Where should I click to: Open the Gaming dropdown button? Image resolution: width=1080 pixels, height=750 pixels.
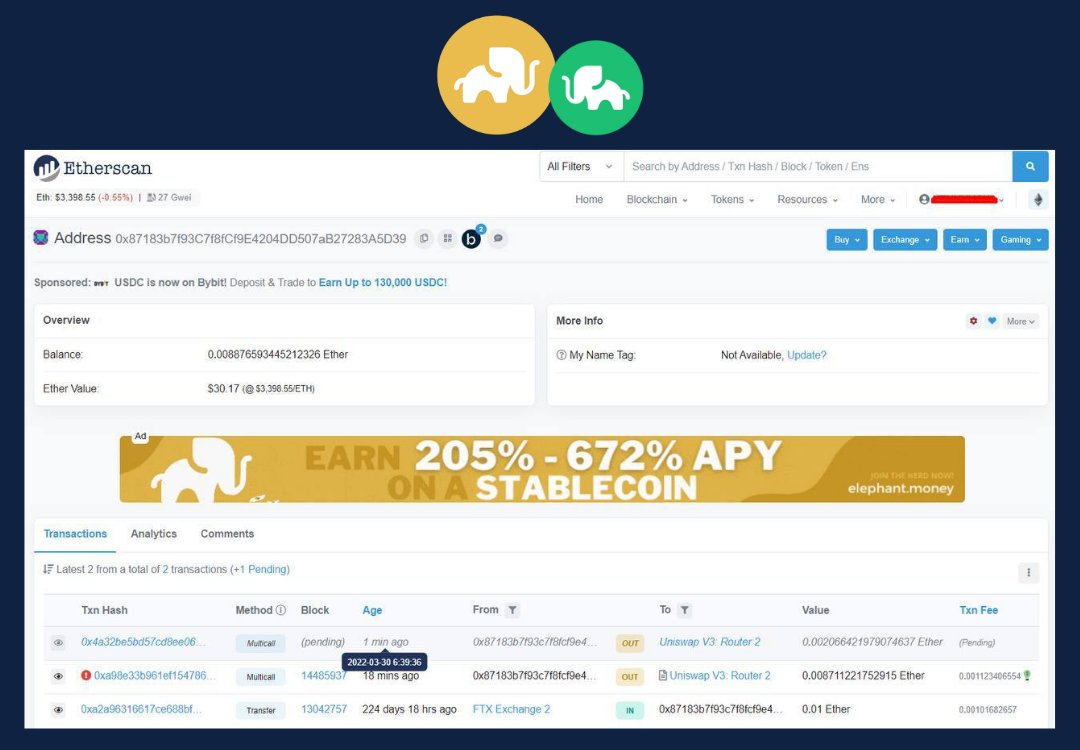(1020, 240)
